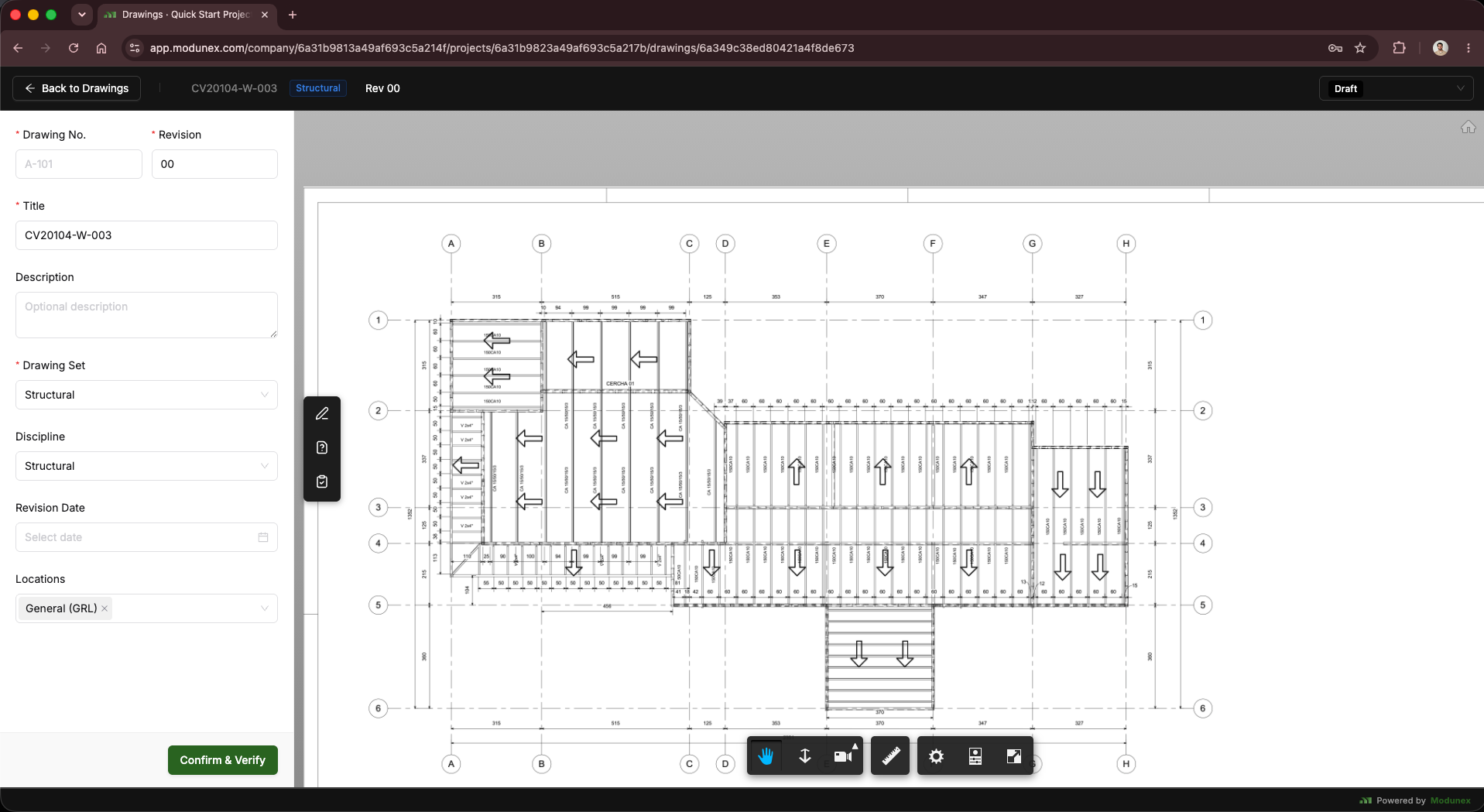The width and height of the screenshot is (1484, 812).
Task: Click the Structural tag in header
Action: tap(318, 88)
